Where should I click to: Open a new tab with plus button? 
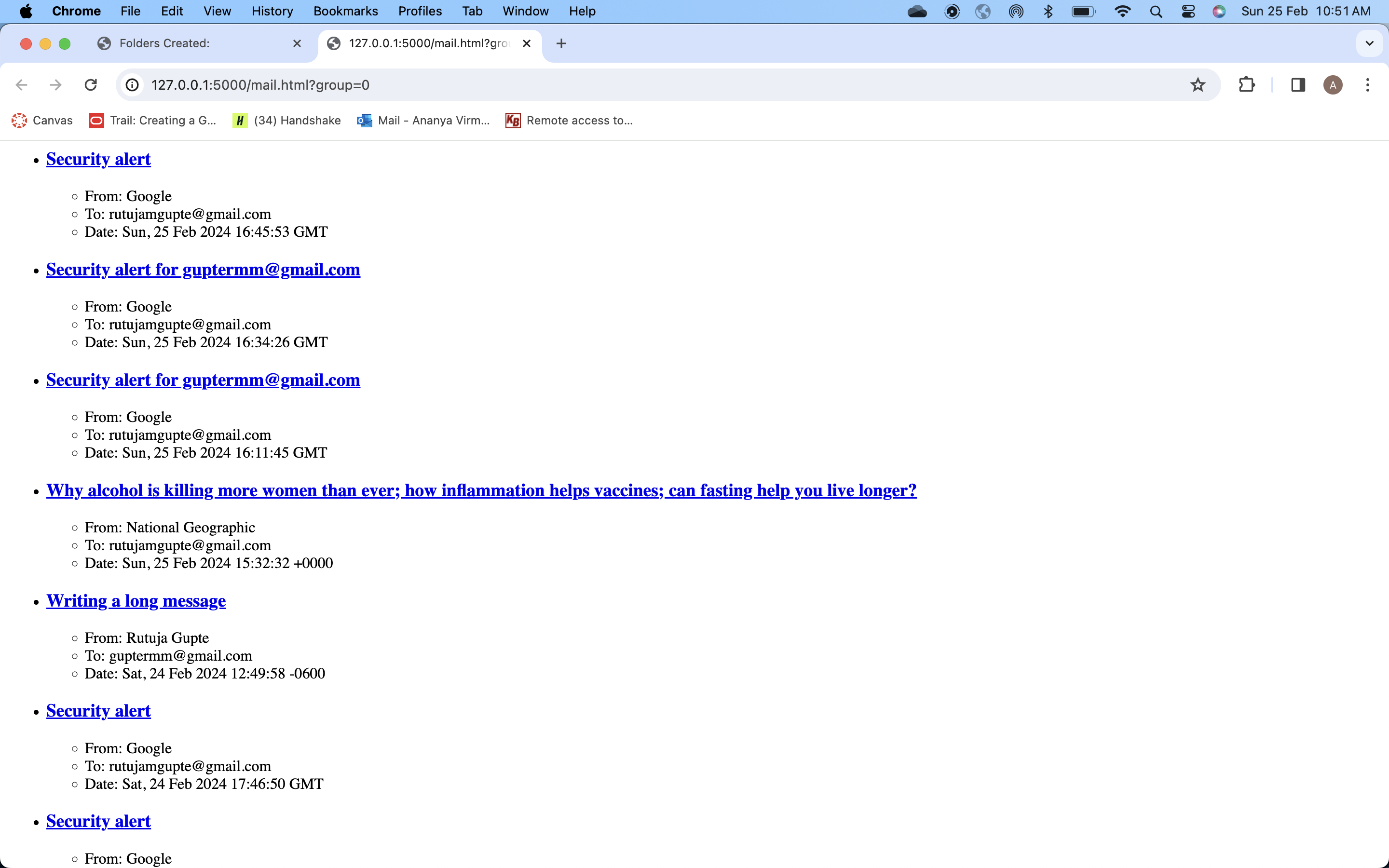pyautogui.click(x=561, y=43)
